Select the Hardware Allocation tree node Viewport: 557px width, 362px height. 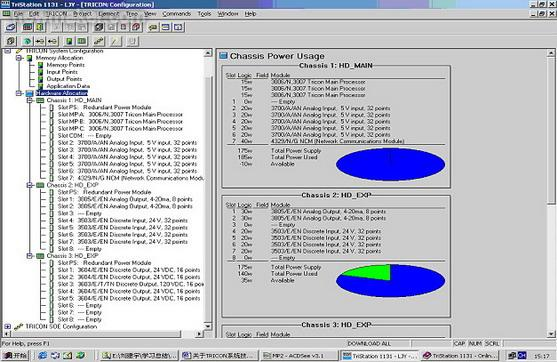pos(61,93)
